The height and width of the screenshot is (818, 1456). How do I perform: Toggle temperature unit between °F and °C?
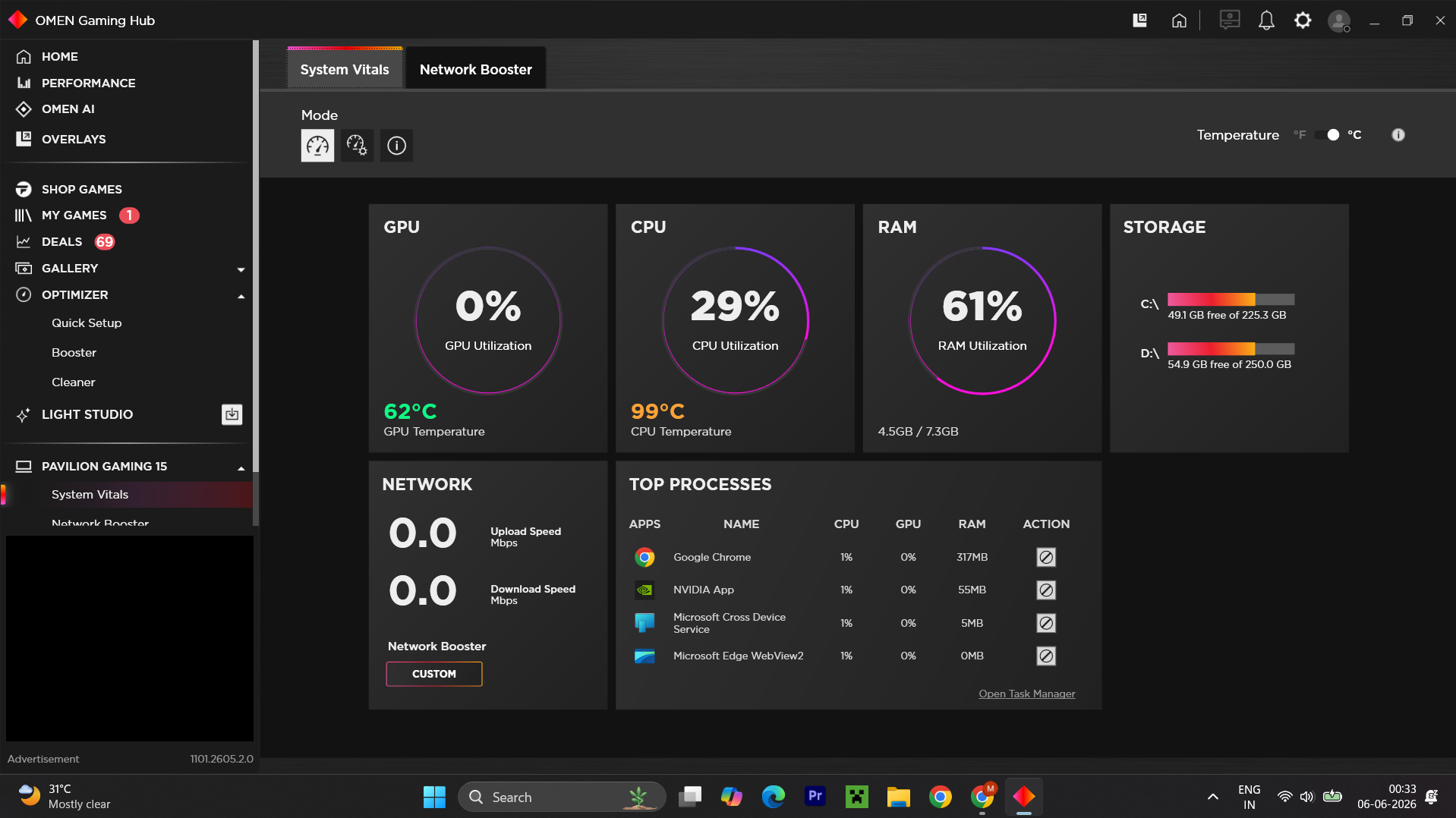1328,135
